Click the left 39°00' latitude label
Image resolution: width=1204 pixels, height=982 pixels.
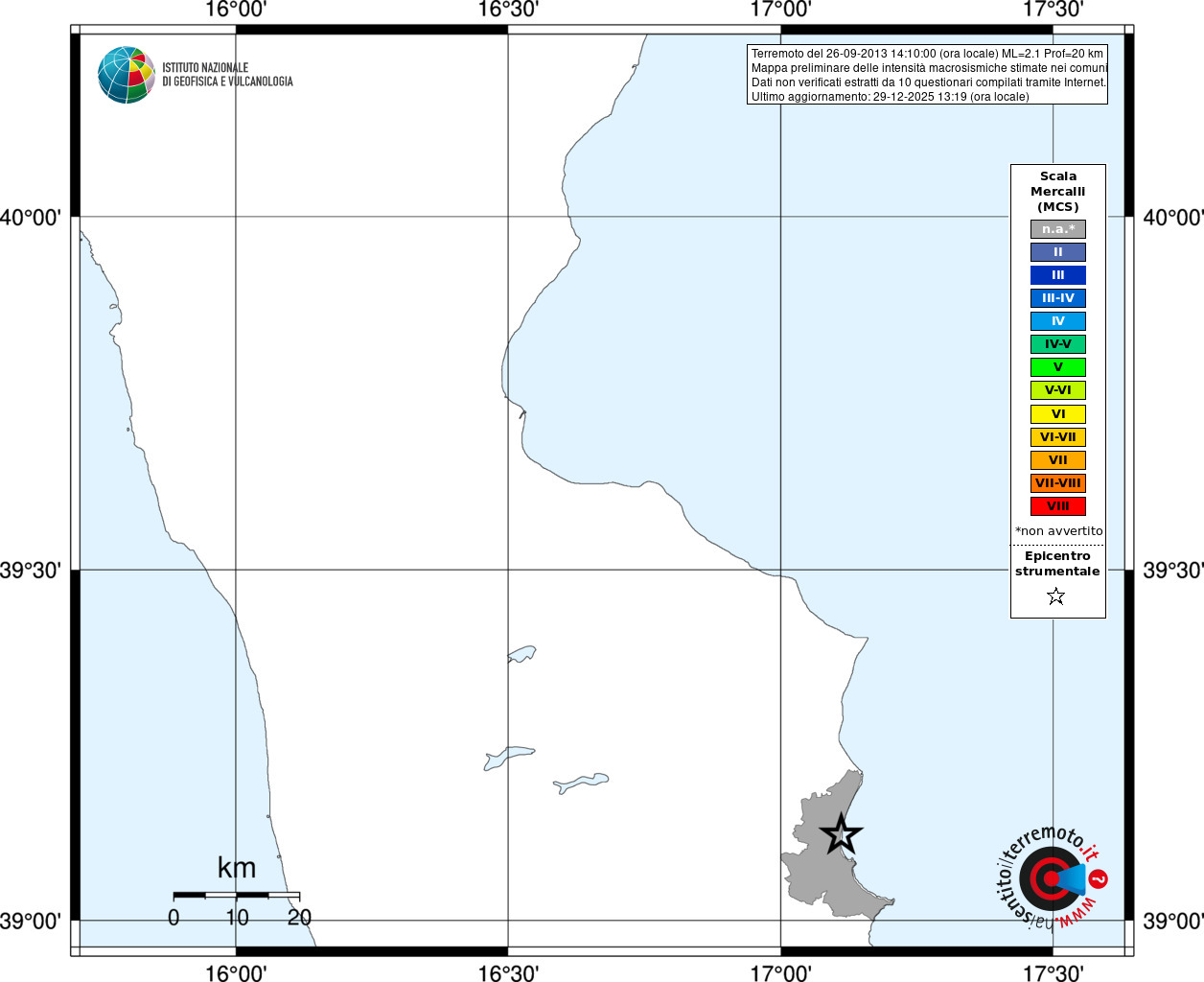point(31,922)
